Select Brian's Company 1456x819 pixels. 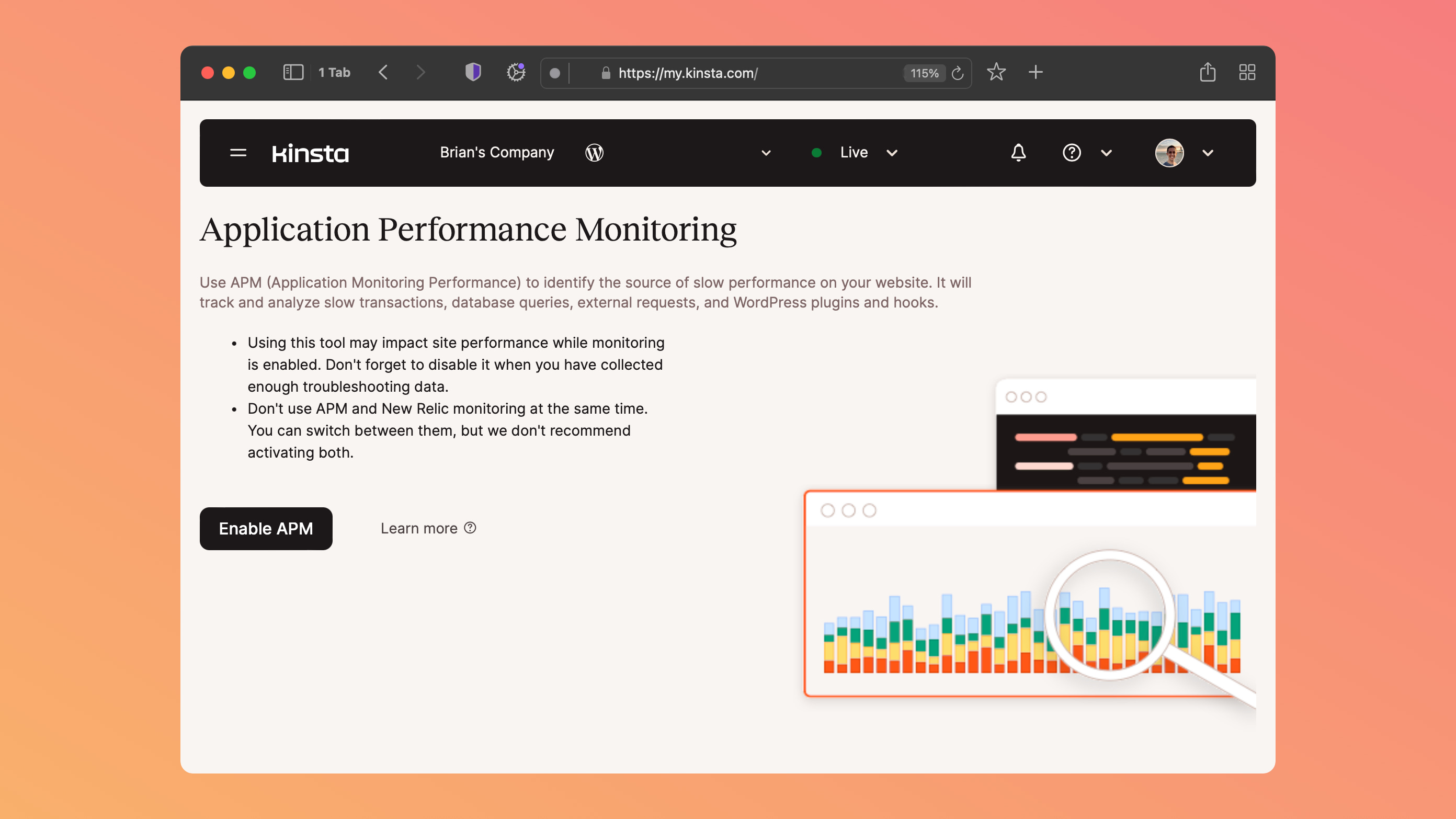497,153
